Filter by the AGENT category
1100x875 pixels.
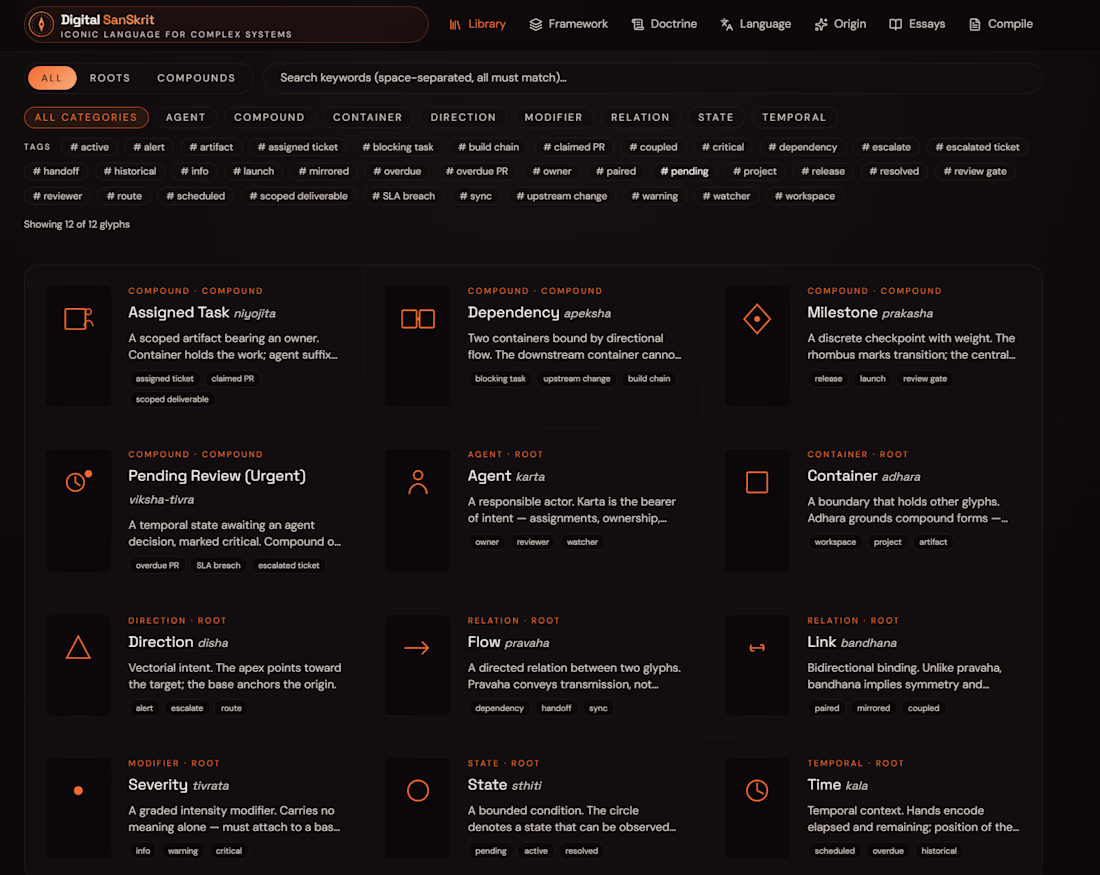pos(186,117)
